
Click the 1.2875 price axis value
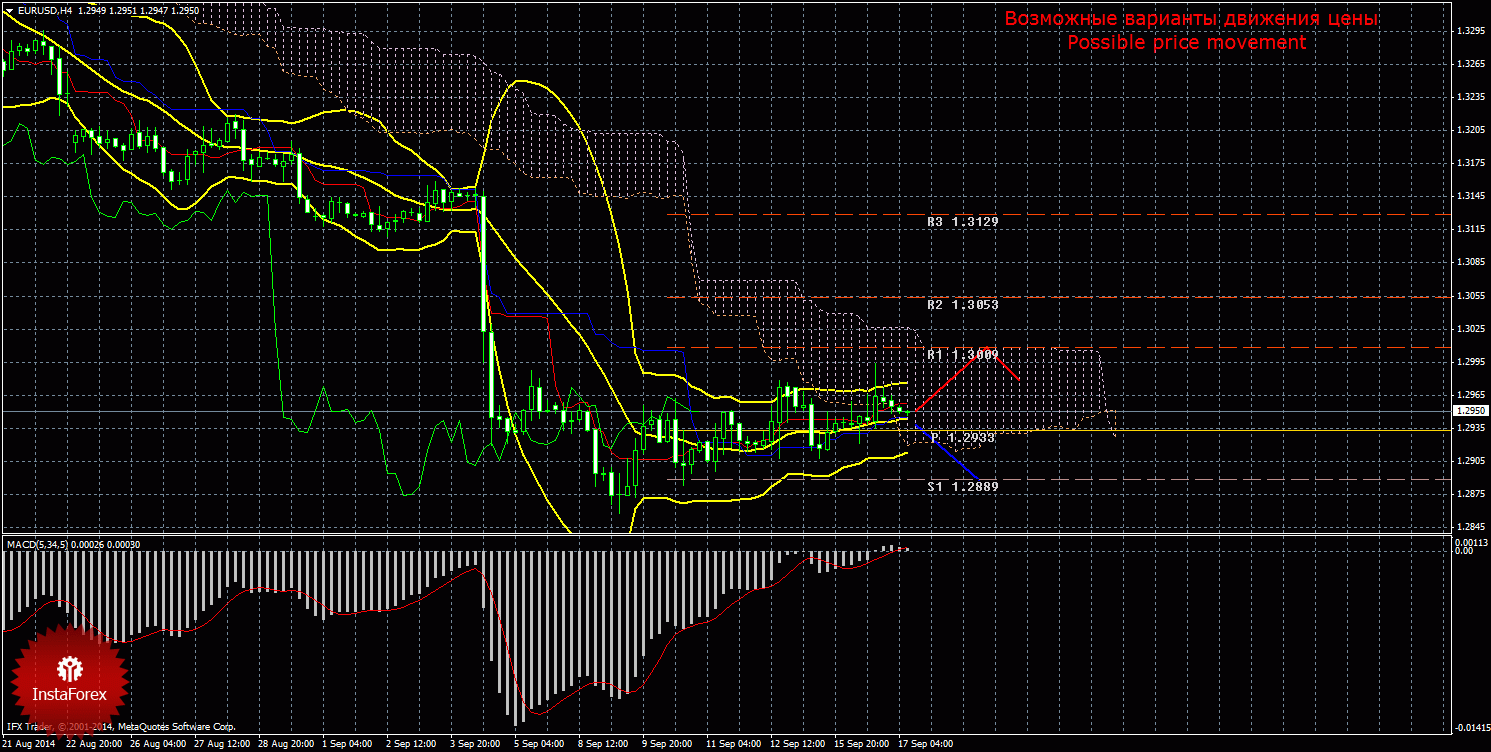tap(1469, 494)
